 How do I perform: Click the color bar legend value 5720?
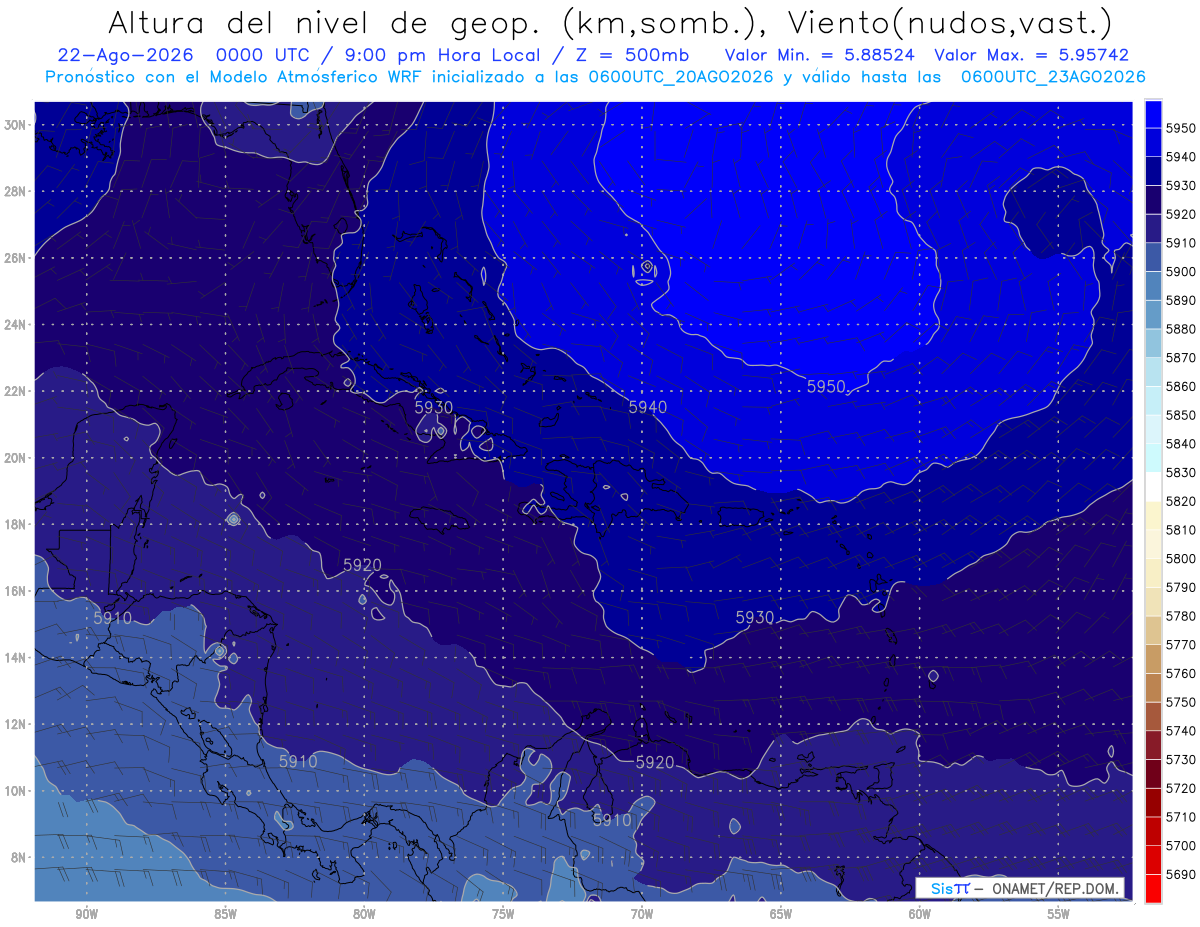point(1181,788)
